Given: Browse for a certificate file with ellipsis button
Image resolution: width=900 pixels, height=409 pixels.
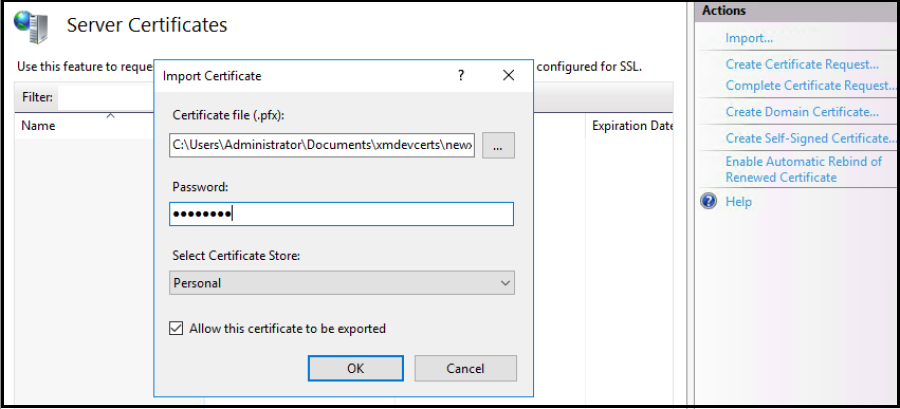Looking at the screenshot, I should click(x=498, y=145).
